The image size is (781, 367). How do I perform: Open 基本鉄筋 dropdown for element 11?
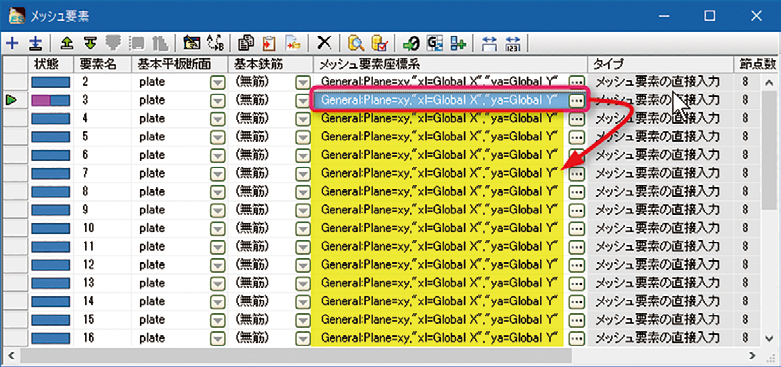click(302, 246)
